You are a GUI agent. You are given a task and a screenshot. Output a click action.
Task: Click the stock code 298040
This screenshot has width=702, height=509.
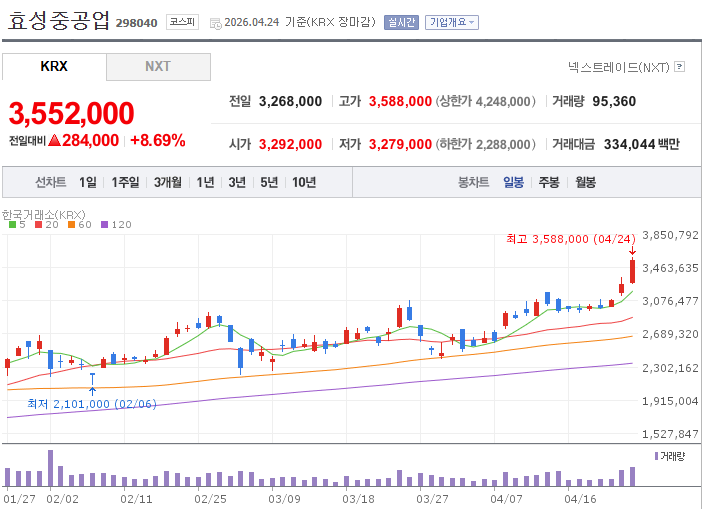pyautogui.click(x=137, y=23)
